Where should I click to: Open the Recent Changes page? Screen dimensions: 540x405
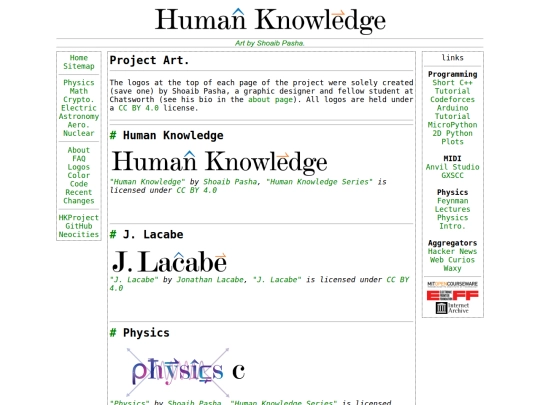(79, 196)
